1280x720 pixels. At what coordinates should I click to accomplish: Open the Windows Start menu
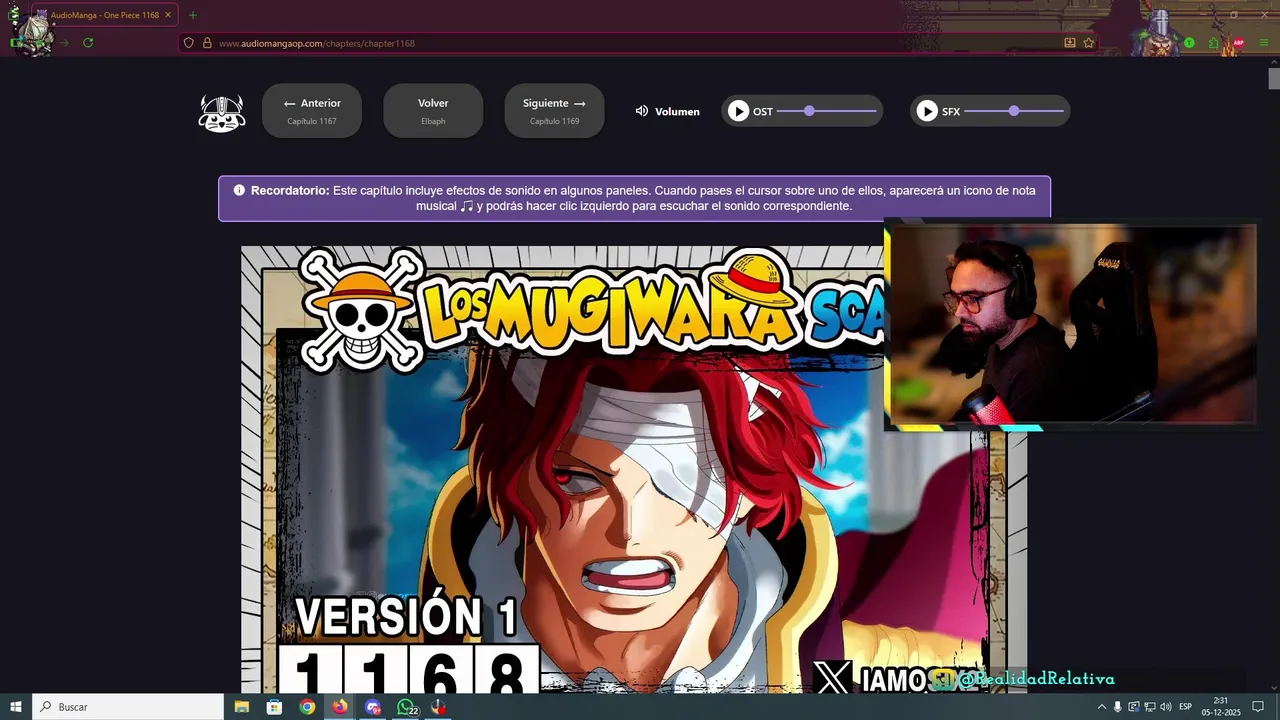click(x=16, y=707)
